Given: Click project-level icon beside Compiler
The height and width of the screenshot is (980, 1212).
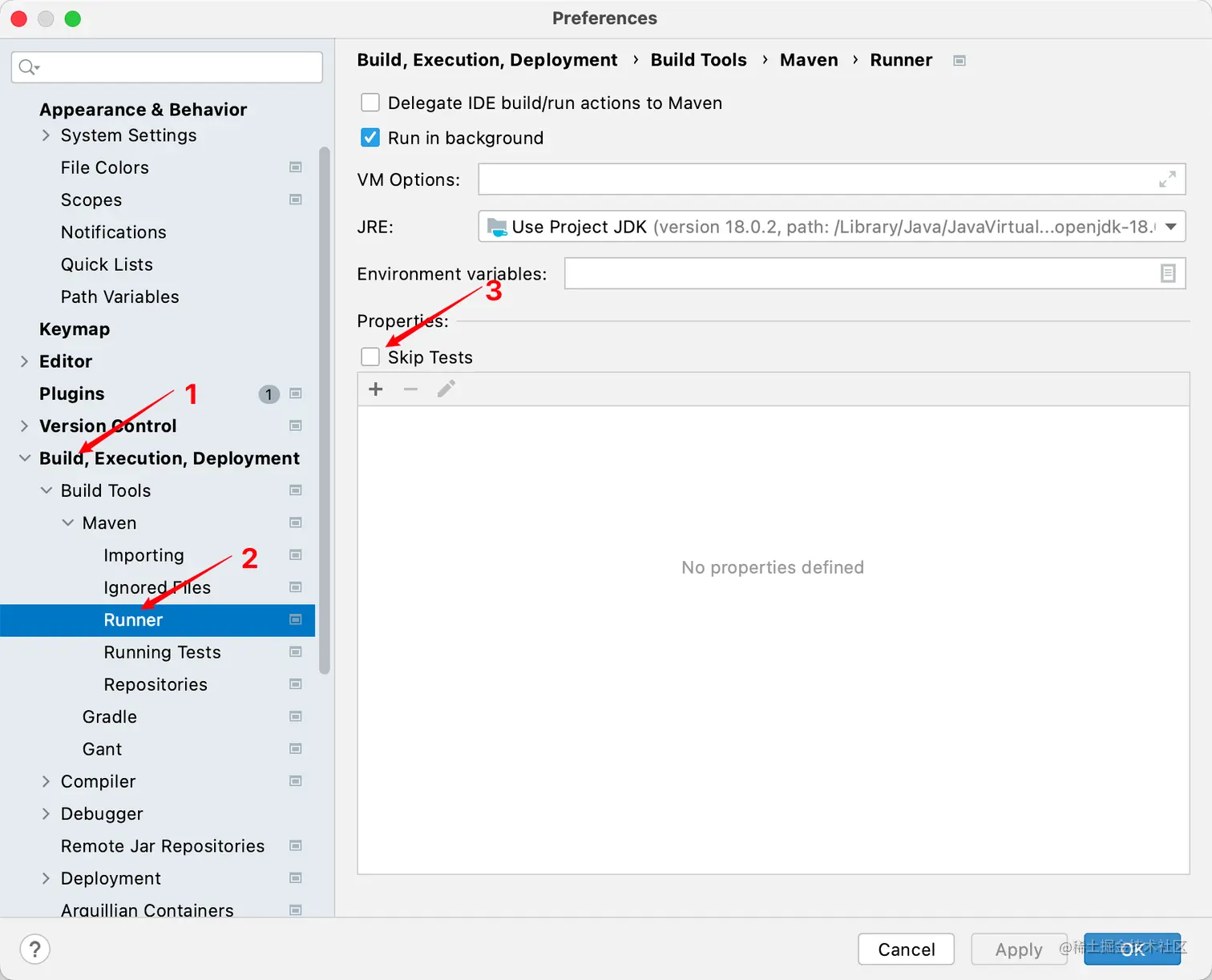Looking at the screenshot, I should (296, 781).
